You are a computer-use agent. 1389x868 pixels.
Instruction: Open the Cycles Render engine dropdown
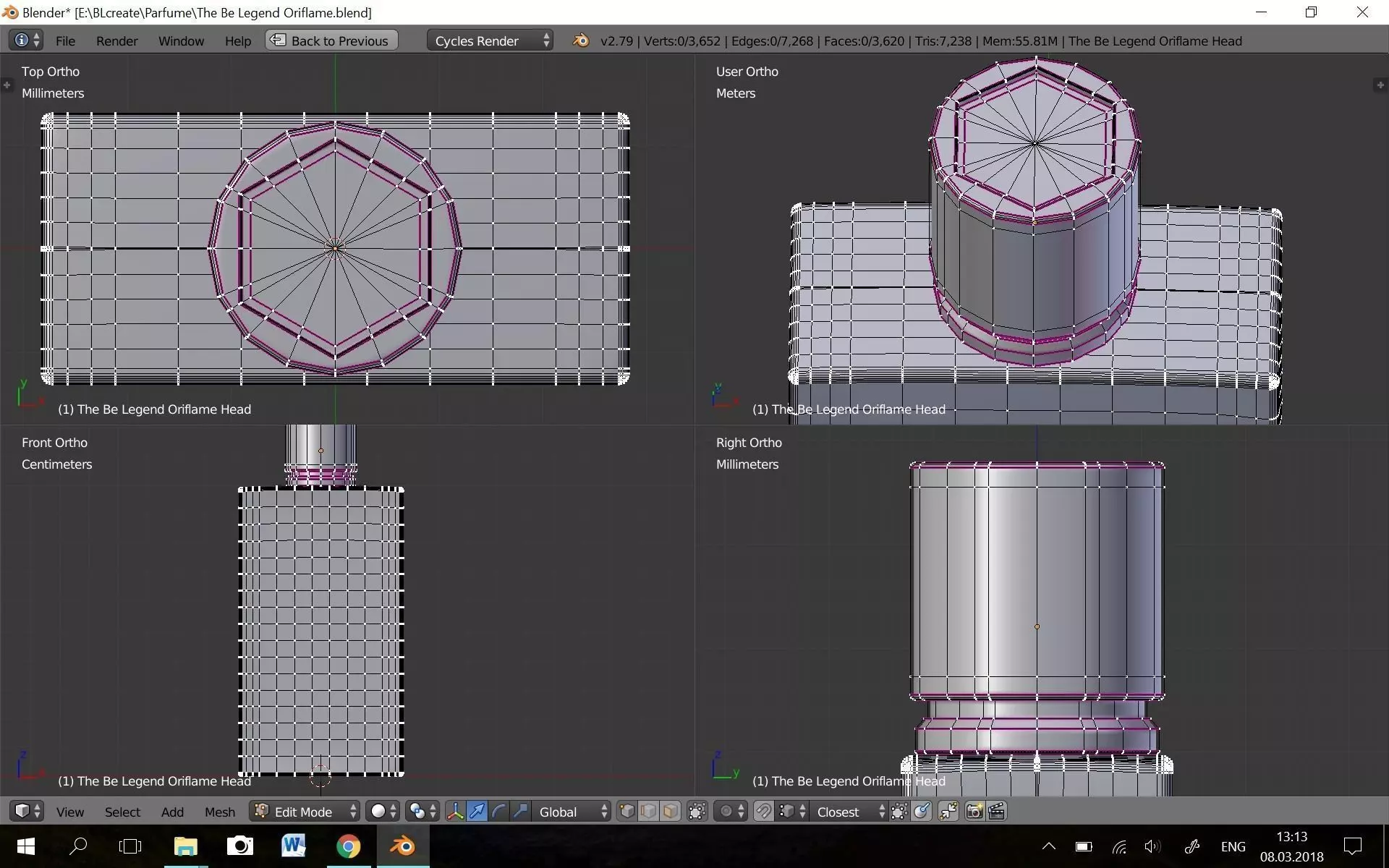coord(490,41)
